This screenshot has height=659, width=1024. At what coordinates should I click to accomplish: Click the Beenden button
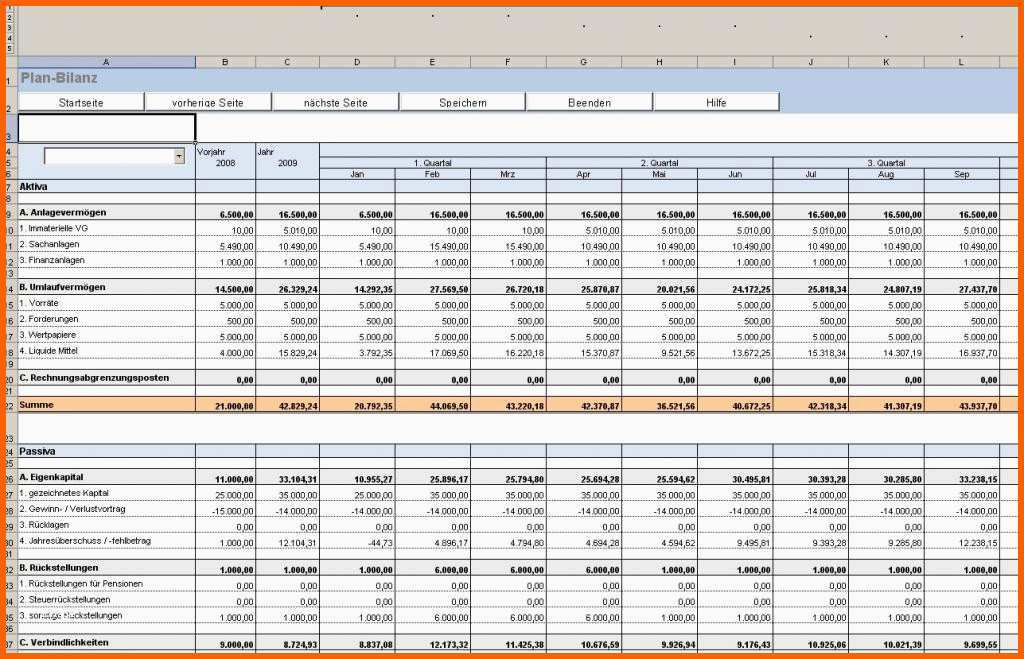(589, 102)
